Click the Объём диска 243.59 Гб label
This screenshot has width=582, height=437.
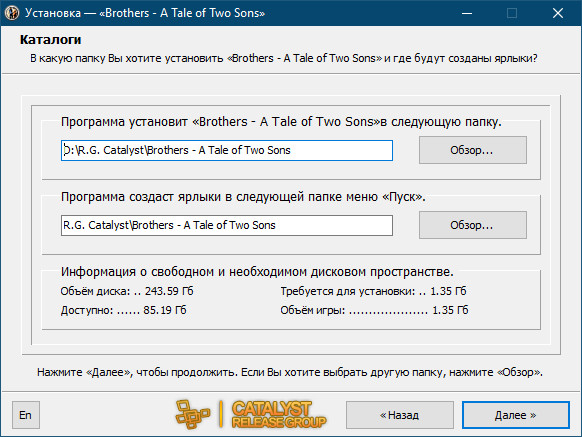pyautogui.click(x=127, y=291)
